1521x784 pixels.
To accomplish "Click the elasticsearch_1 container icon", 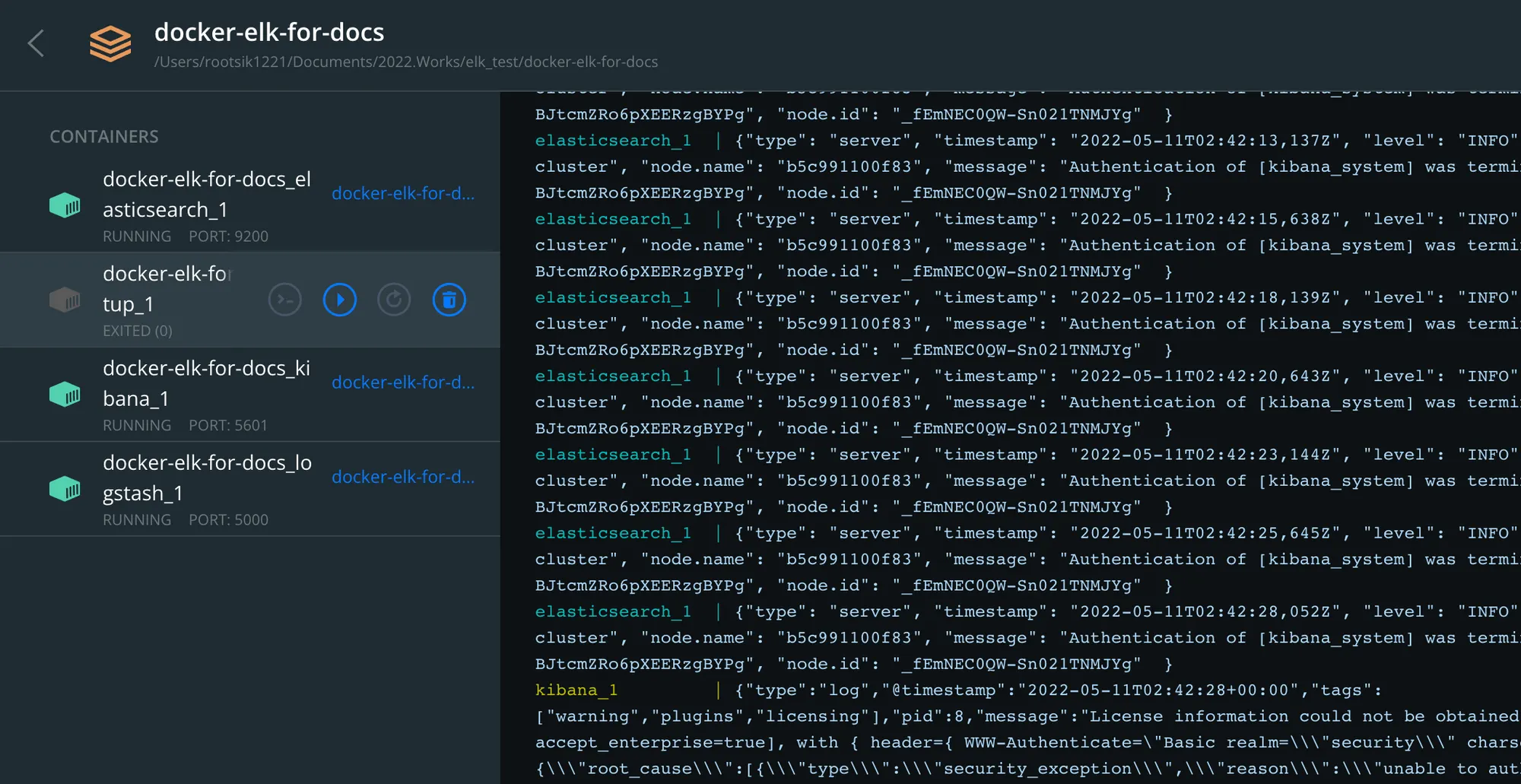I will tap(65, 205).
